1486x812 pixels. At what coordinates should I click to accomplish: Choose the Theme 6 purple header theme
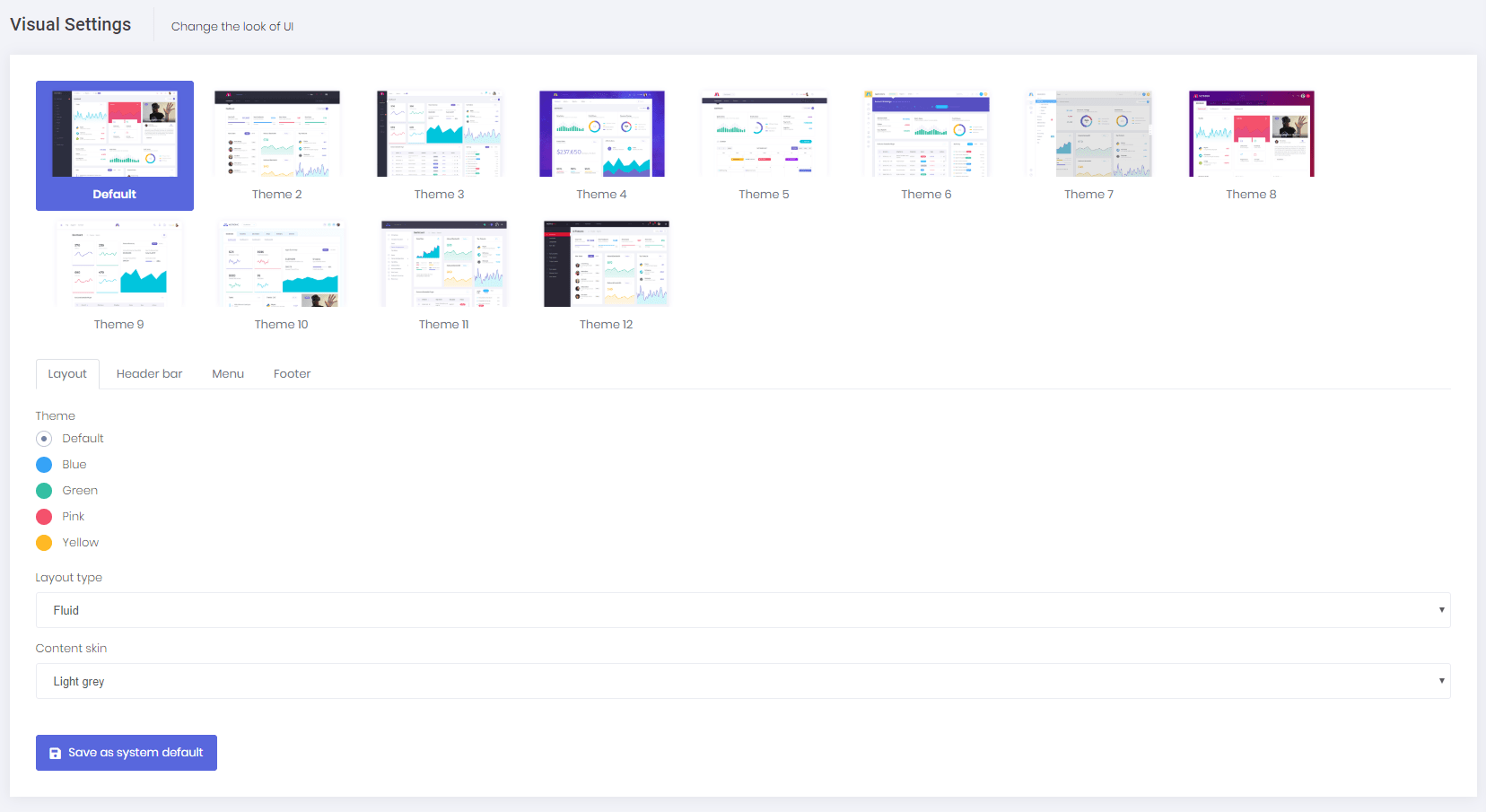coord(926,135)
